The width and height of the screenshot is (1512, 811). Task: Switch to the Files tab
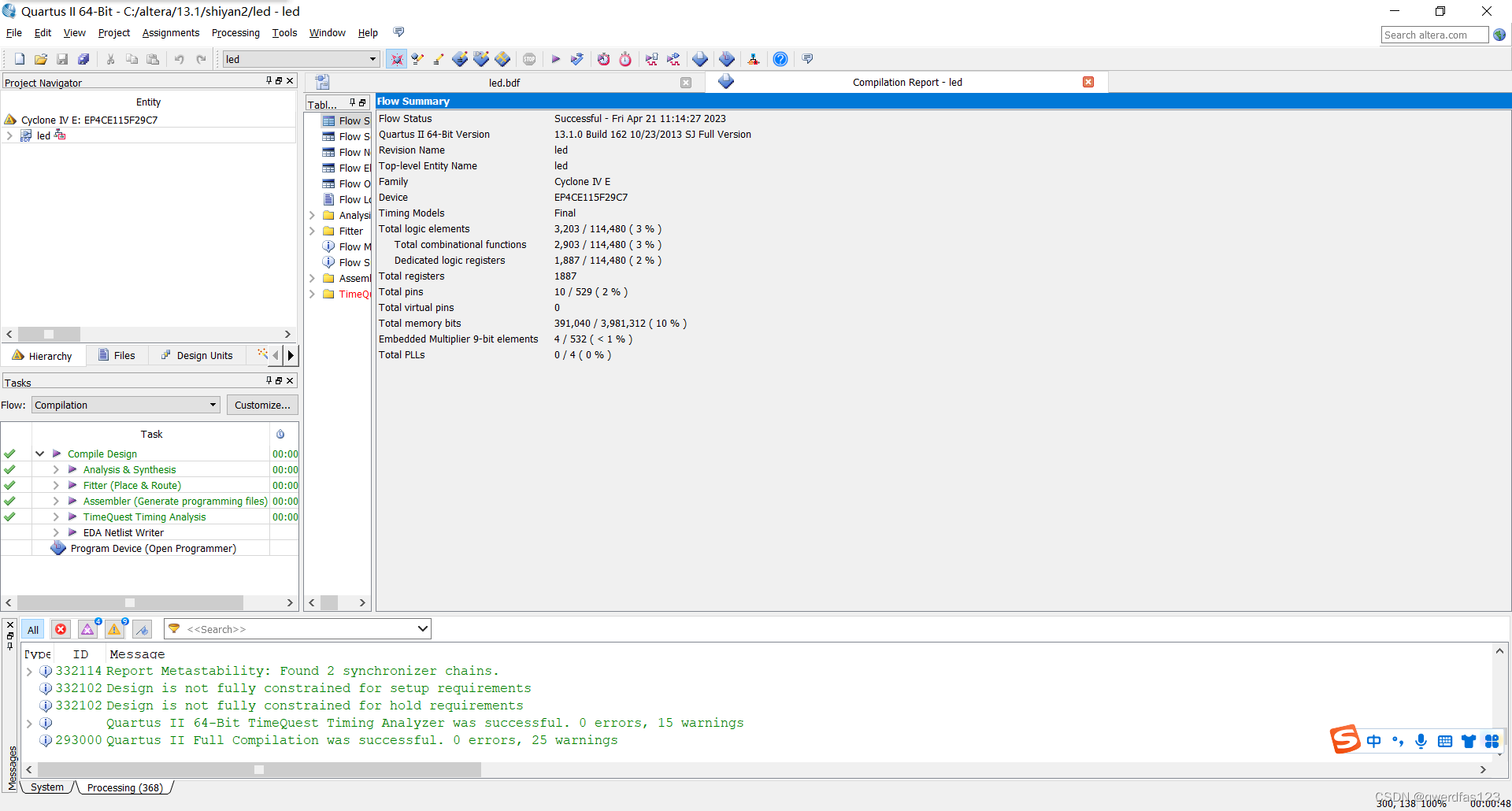click(x=117, y=356)
